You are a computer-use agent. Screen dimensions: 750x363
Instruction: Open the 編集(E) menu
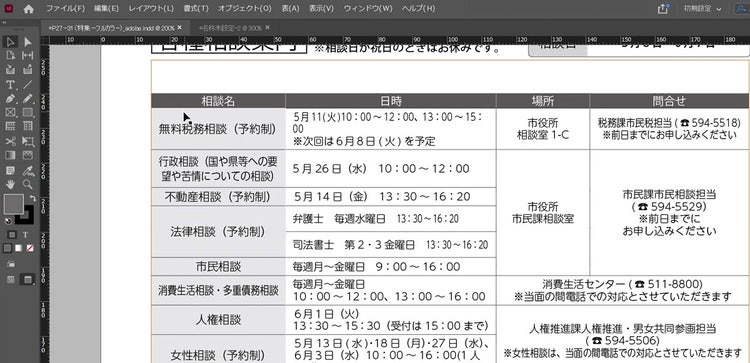(x=106, y=9)
